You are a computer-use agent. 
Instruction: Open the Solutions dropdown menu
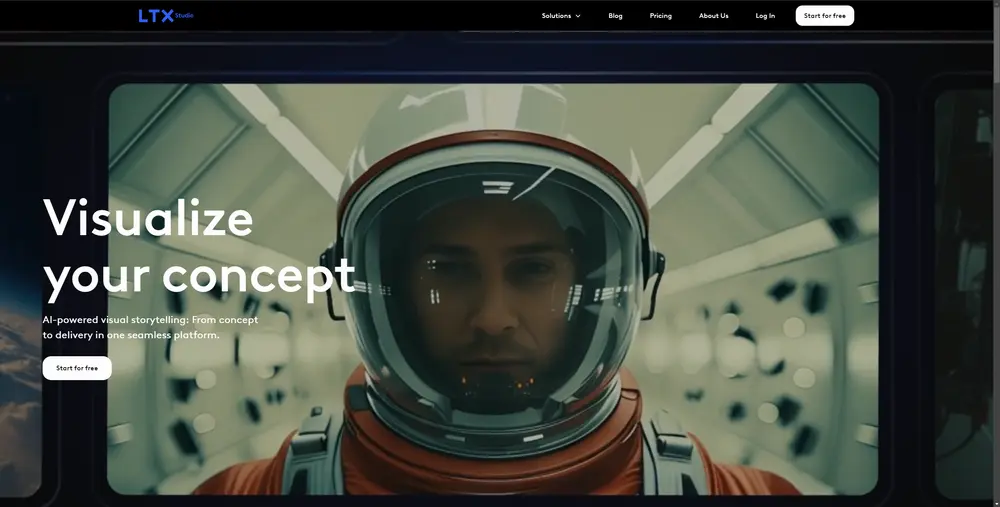pyautogui.click(x=557, y=16)
